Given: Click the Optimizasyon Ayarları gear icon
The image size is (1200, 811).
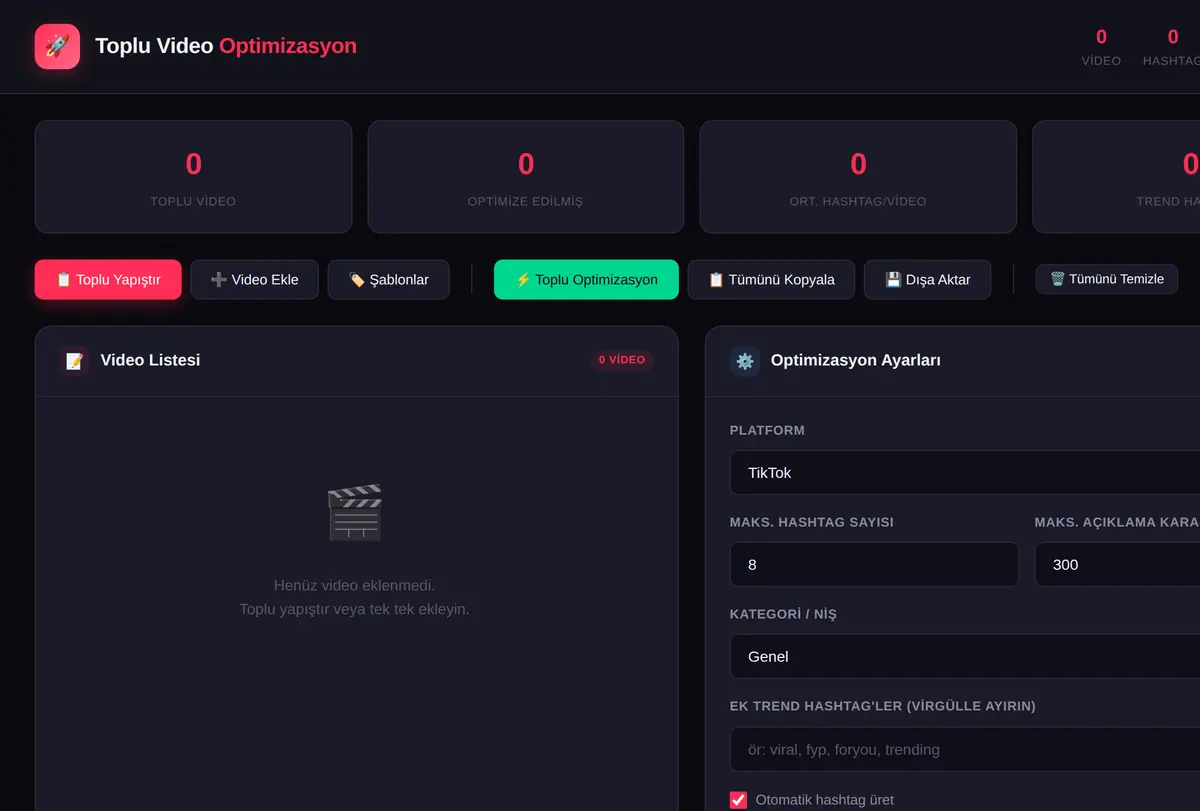Looking at the screenshot, I should (744, 361).
